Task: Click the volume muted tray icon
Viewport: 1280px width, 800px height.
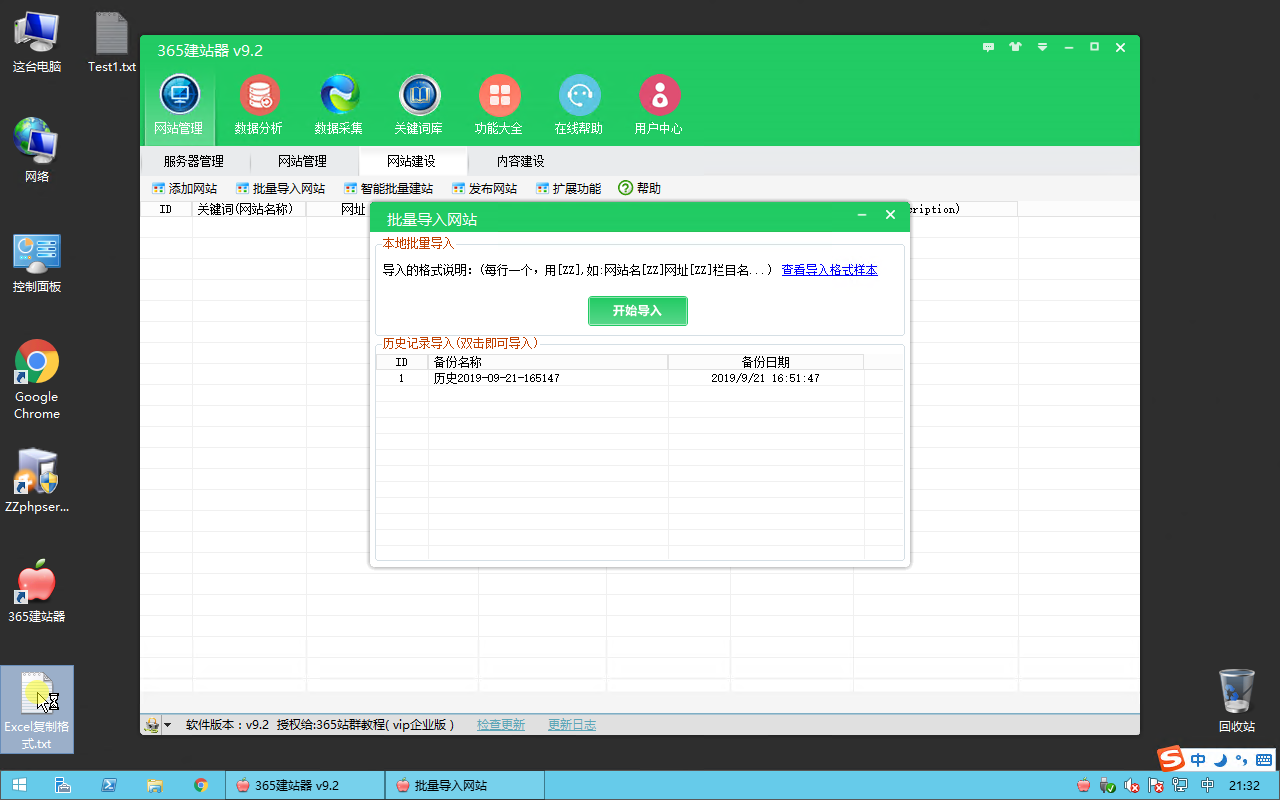Action: tap(1132, 786)
